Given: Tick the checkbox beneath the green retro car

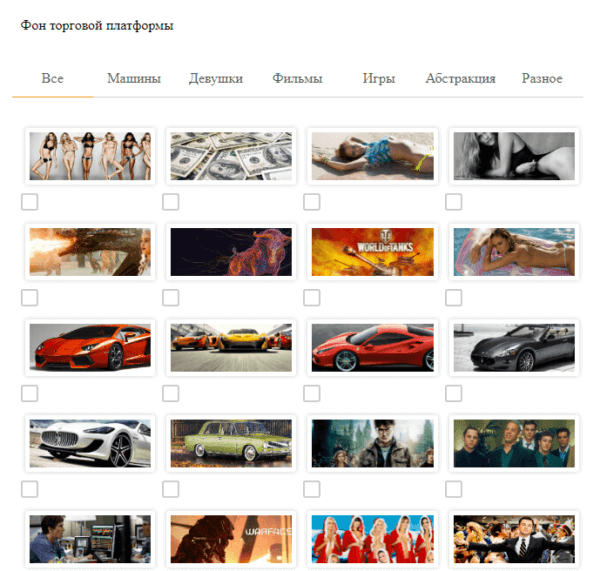Looking at the screenshot, I should [171, 489].
